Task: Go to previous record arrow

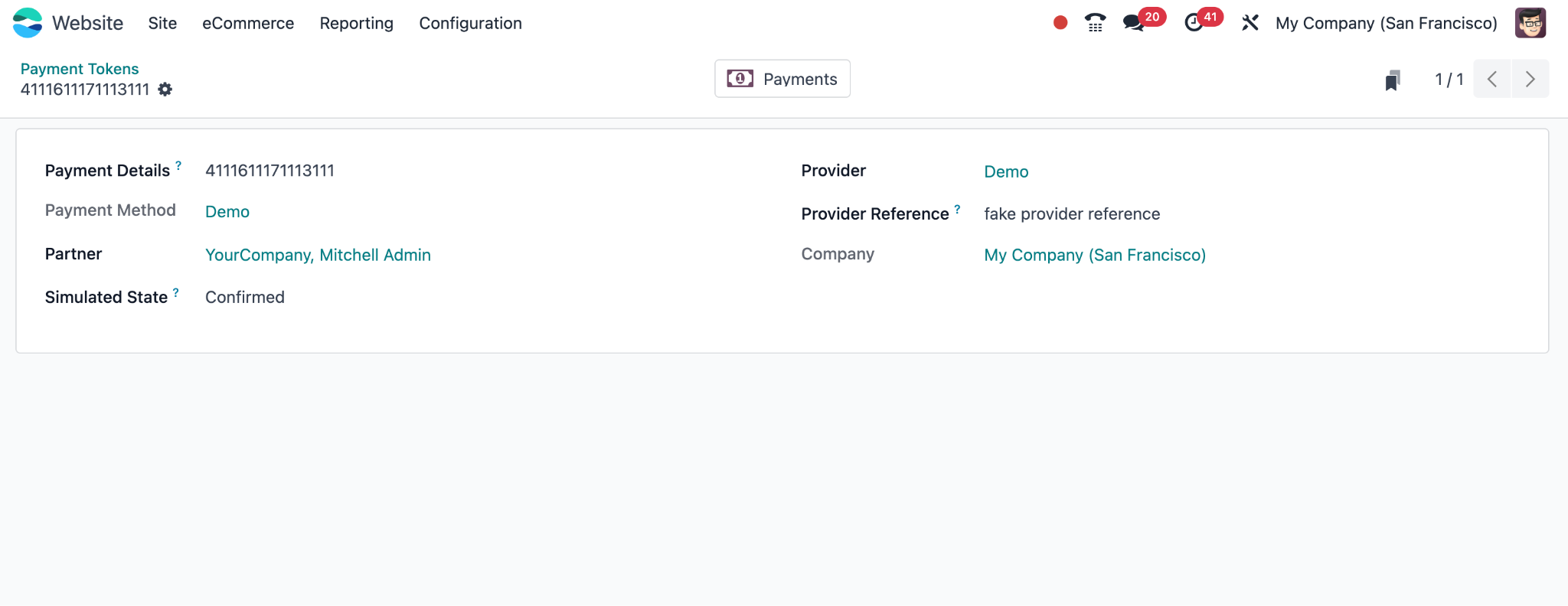Action: coord(1492,79)
